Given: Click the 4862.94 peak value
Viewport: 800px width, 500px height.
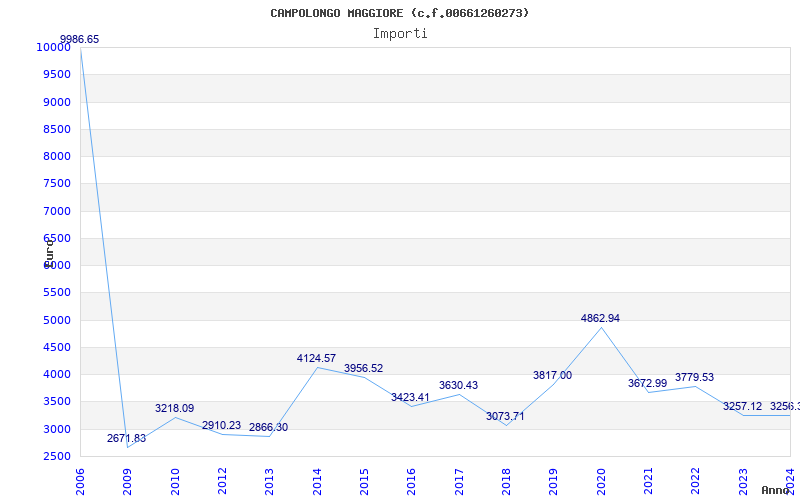Looking at the screenshot, I should (600, 318).
